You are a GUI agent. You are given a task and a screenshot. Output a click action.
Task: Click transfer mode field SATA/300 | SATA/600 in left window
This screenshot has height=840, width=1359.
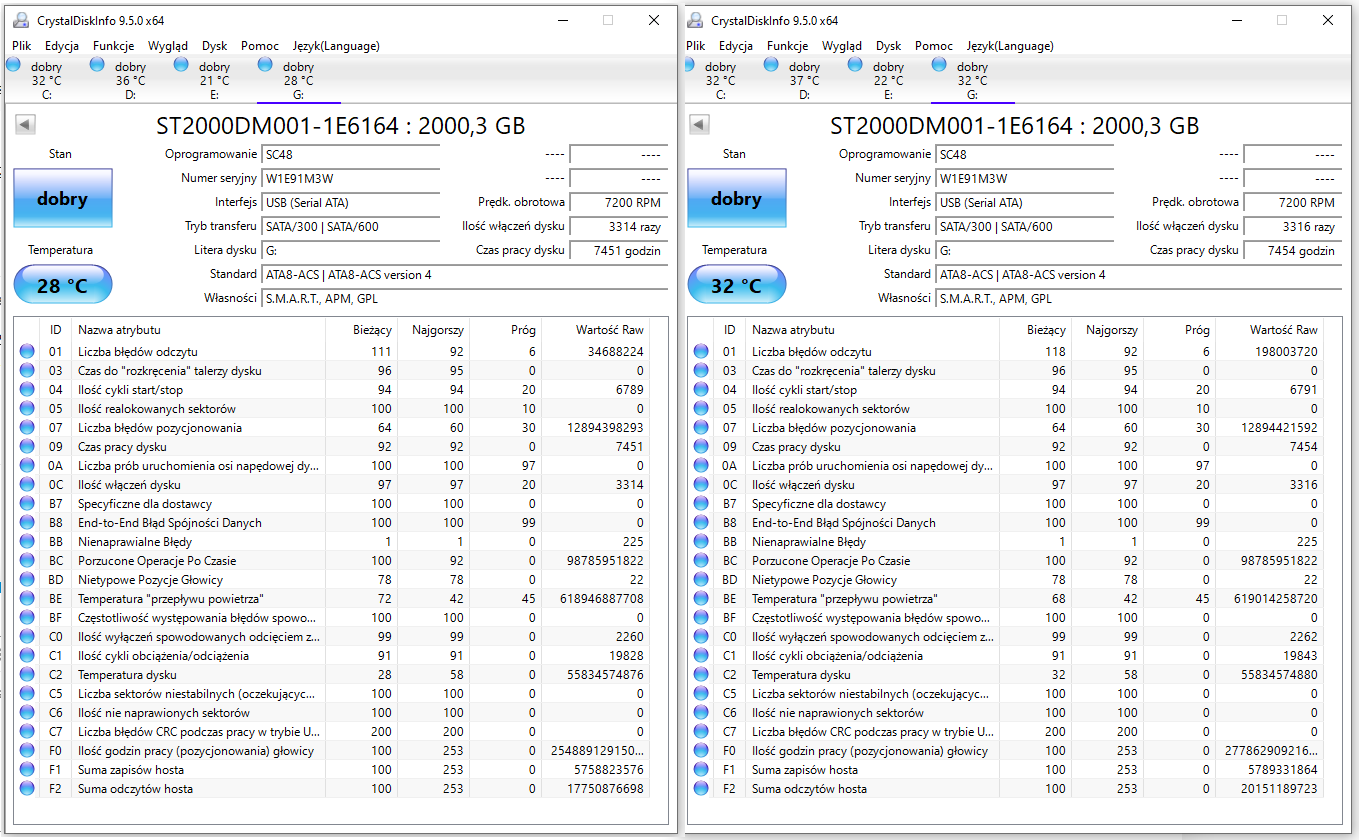[x=350, y=227]
